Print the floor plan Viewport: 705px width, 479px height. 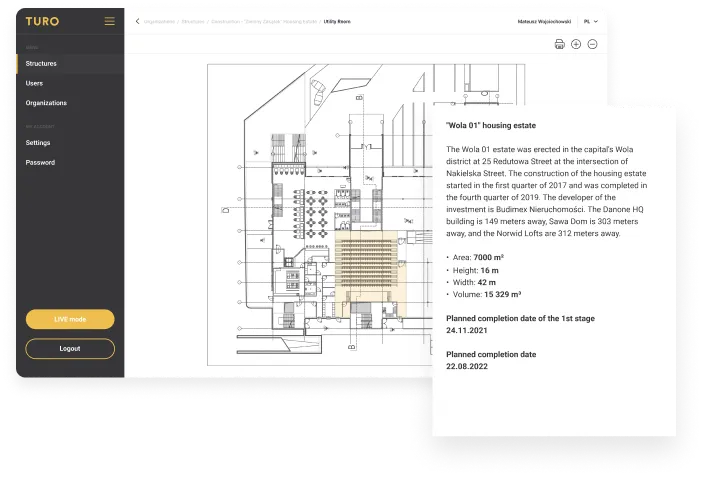tap(559, 44)
